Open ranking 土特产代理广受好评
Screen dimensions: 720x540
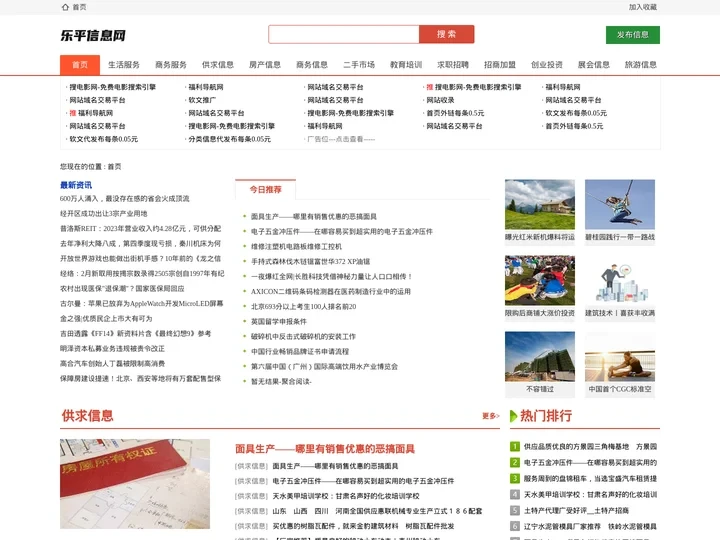[x=576, y=511]
